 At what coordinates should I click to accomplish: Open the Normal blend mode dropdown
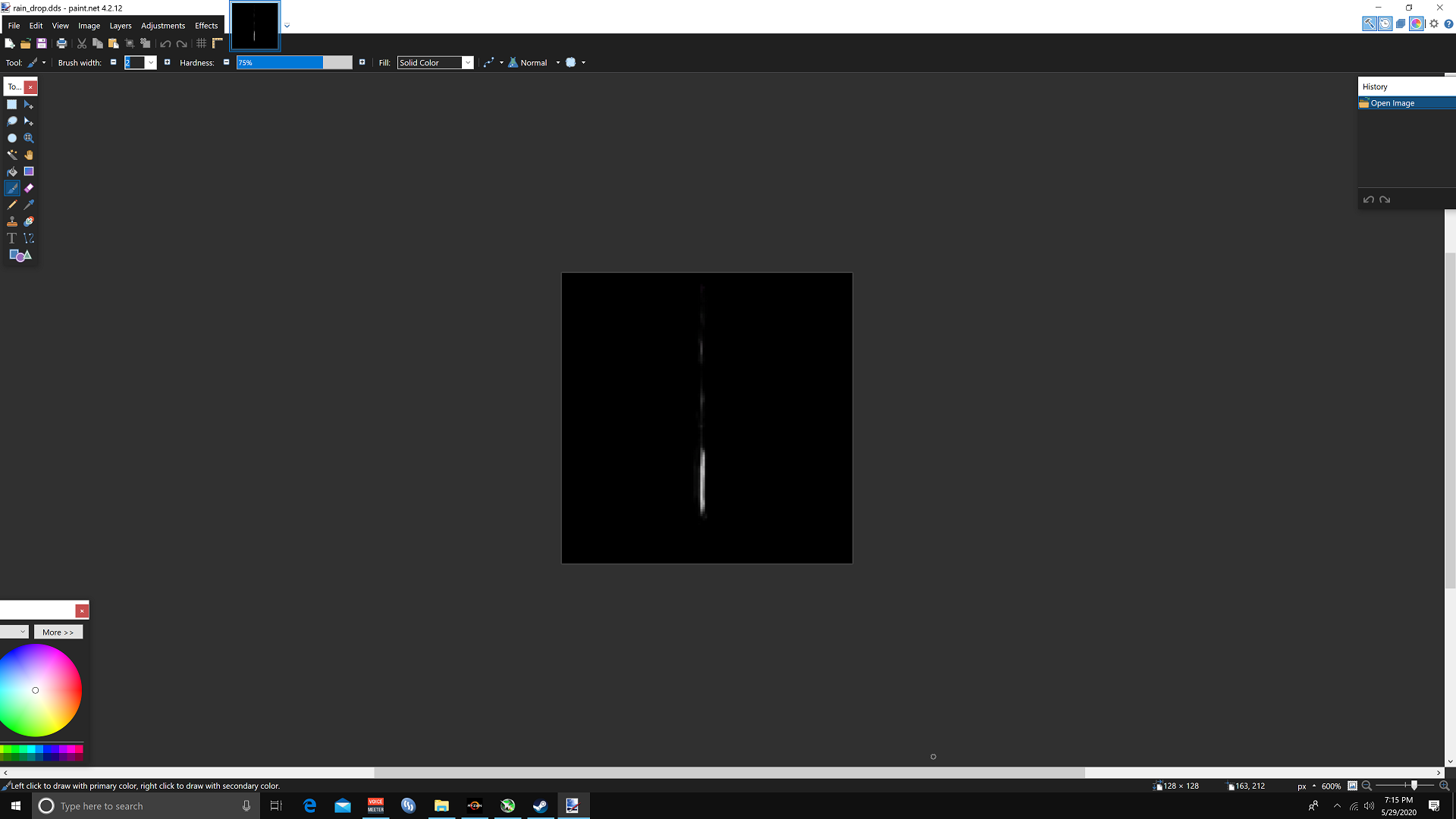click(558, 63)
